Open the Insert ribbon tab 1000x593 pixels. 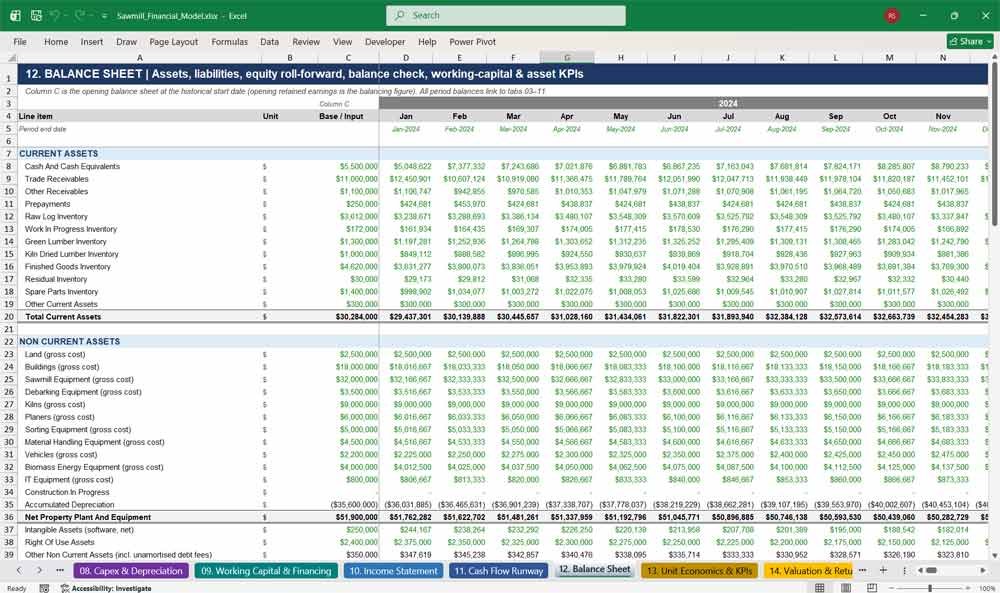point(92,41)
